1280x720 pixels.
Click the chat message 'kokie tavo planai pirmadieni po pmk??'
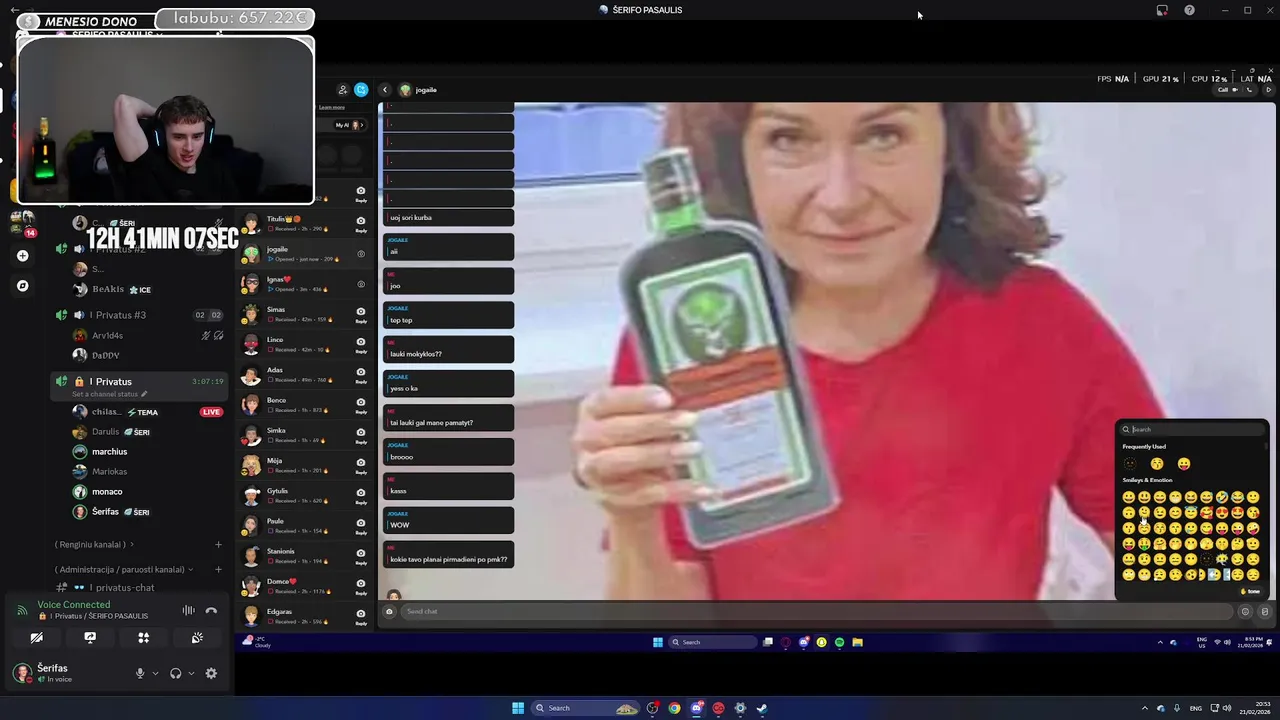(448, 555)
